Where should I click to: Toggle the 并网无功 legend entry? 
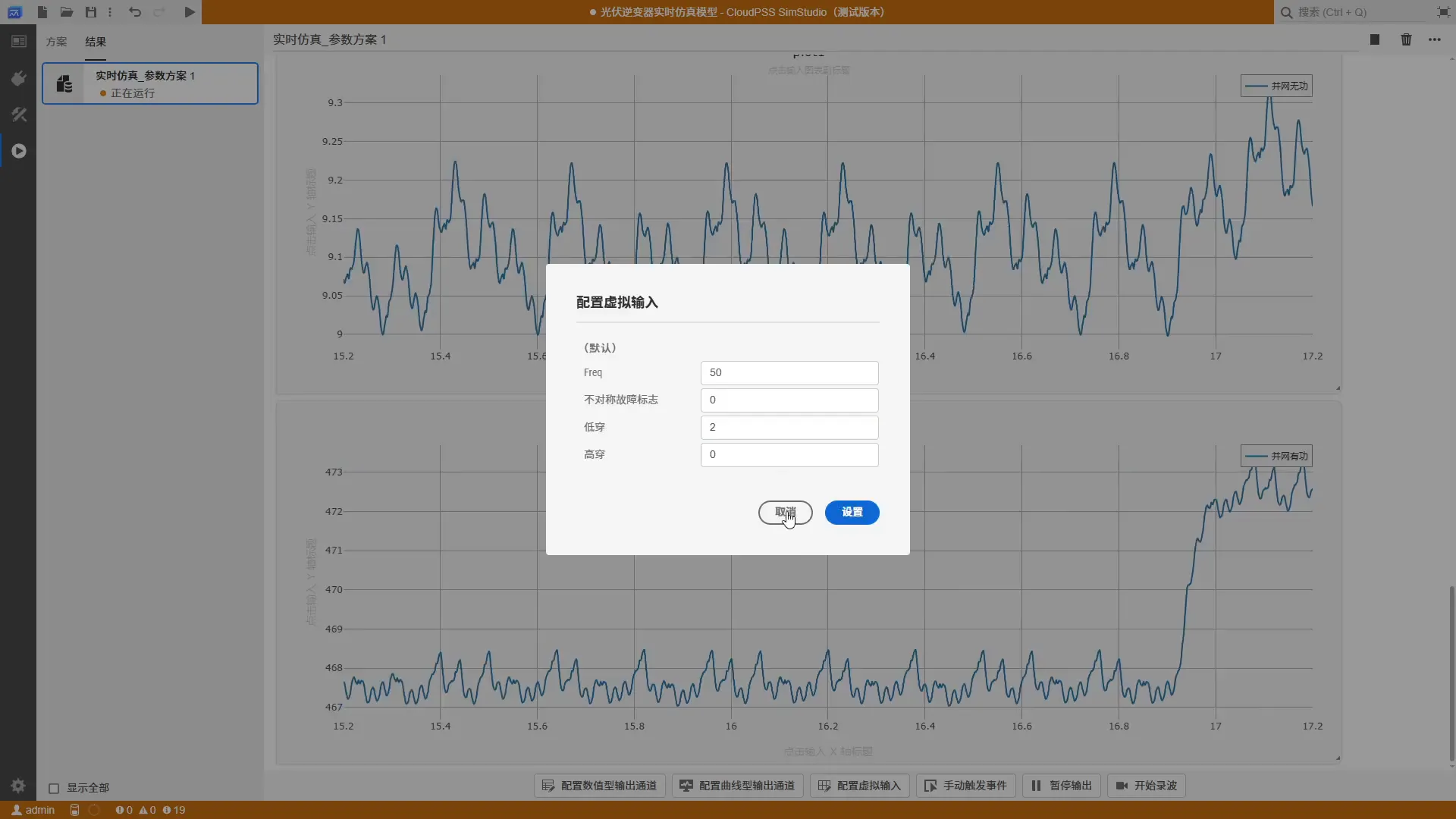point(1277,86)
